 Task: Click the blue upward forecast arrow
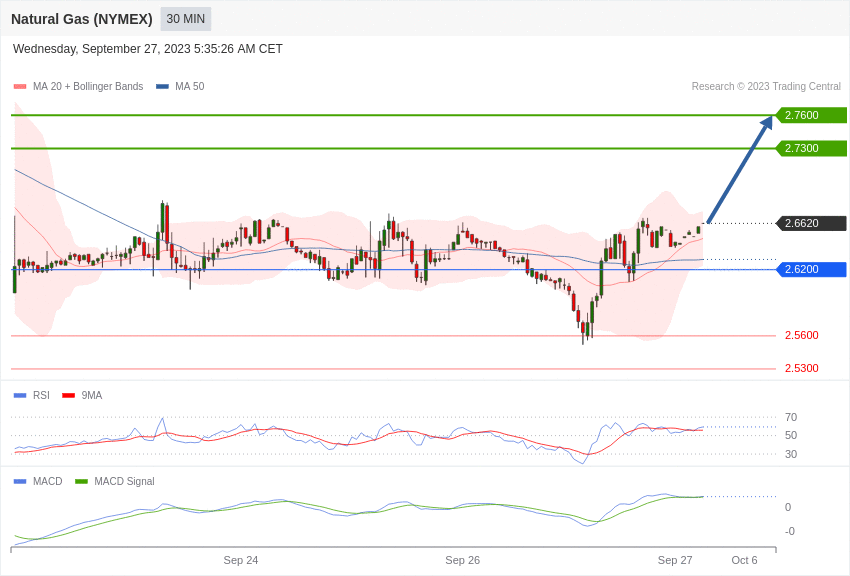[x=739, y=170]
